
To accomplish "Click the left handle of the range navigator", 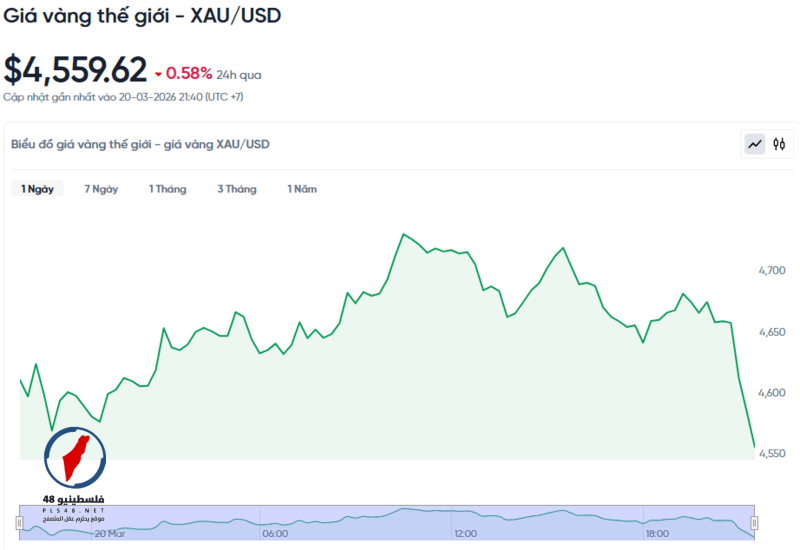I will click(19, 522).
